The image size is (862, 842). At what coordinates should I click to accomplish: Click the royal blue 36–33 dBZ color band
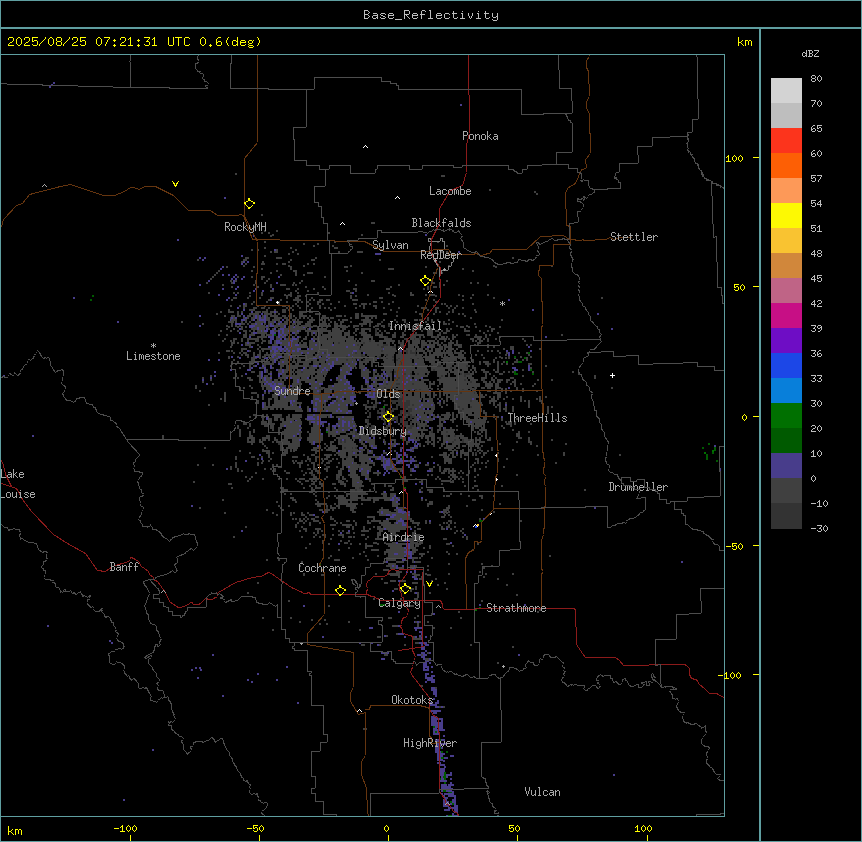click(x=786, y=365)
